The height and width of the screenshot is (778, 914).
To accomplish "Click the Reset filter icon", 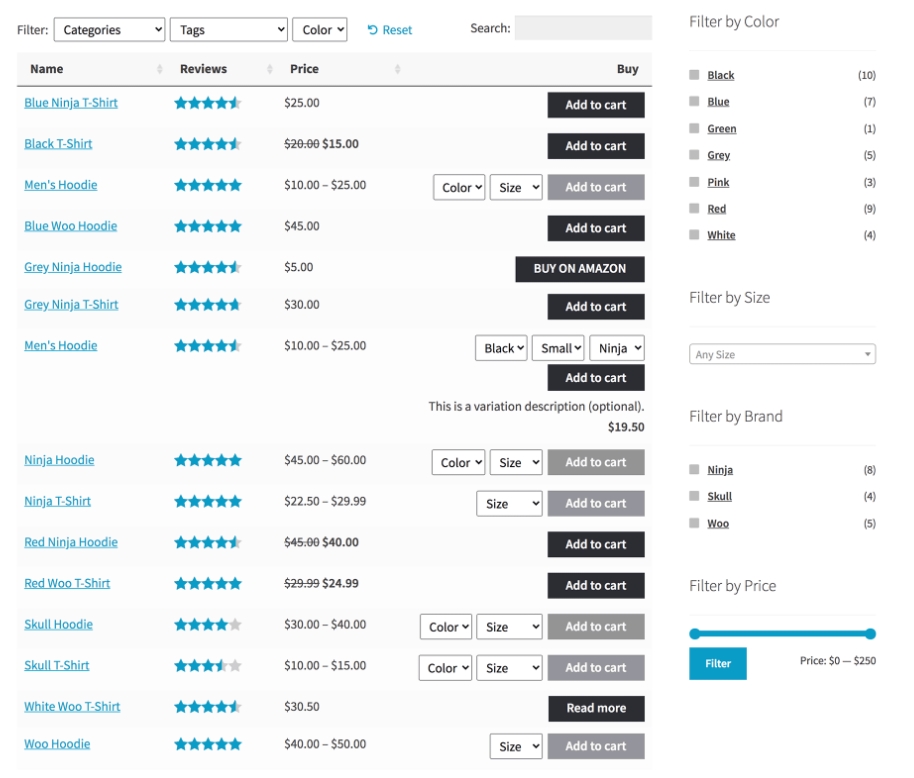I will click(x=370, y=30).
